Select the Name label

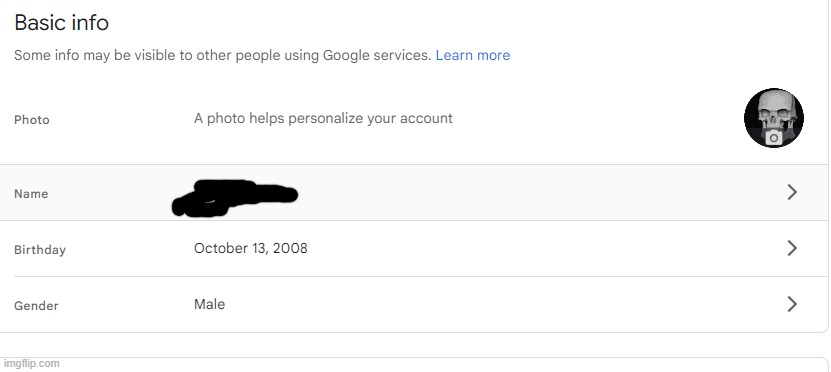(31, 194)
